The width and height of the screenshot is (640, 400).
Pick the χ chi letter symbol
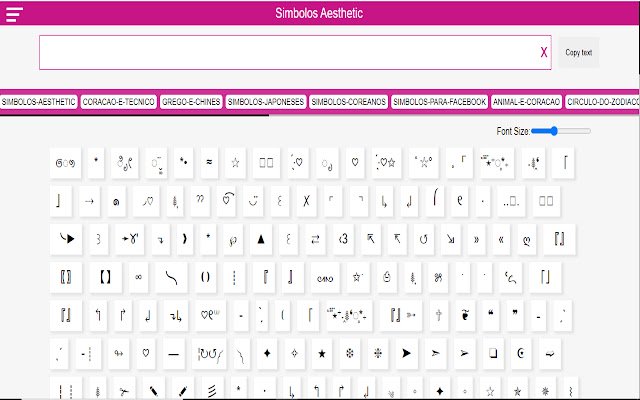pyautogui.click(x=306, y=201)
